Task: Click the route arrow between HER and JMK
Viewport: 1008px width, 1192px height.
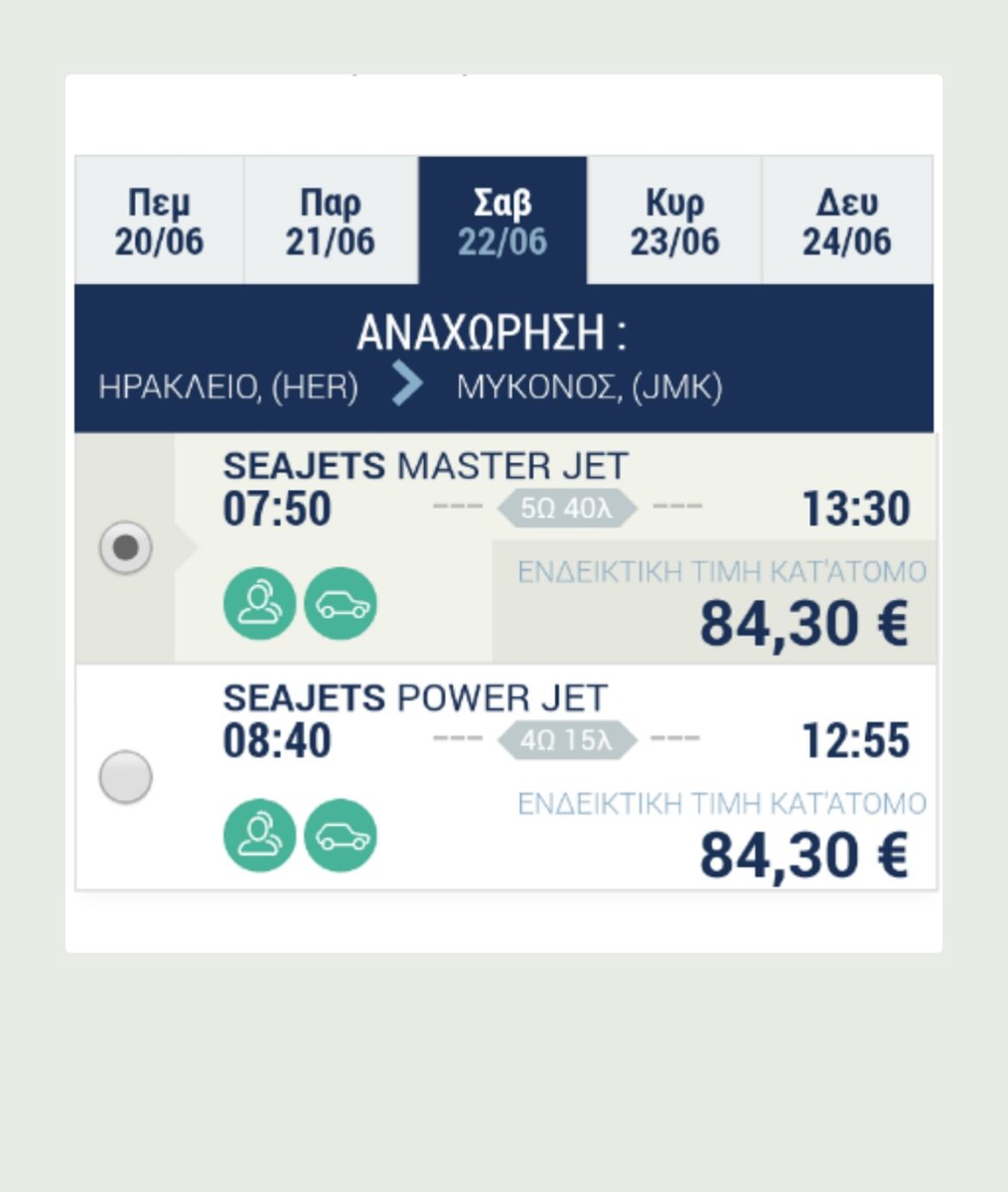Action: click(407, 385)
